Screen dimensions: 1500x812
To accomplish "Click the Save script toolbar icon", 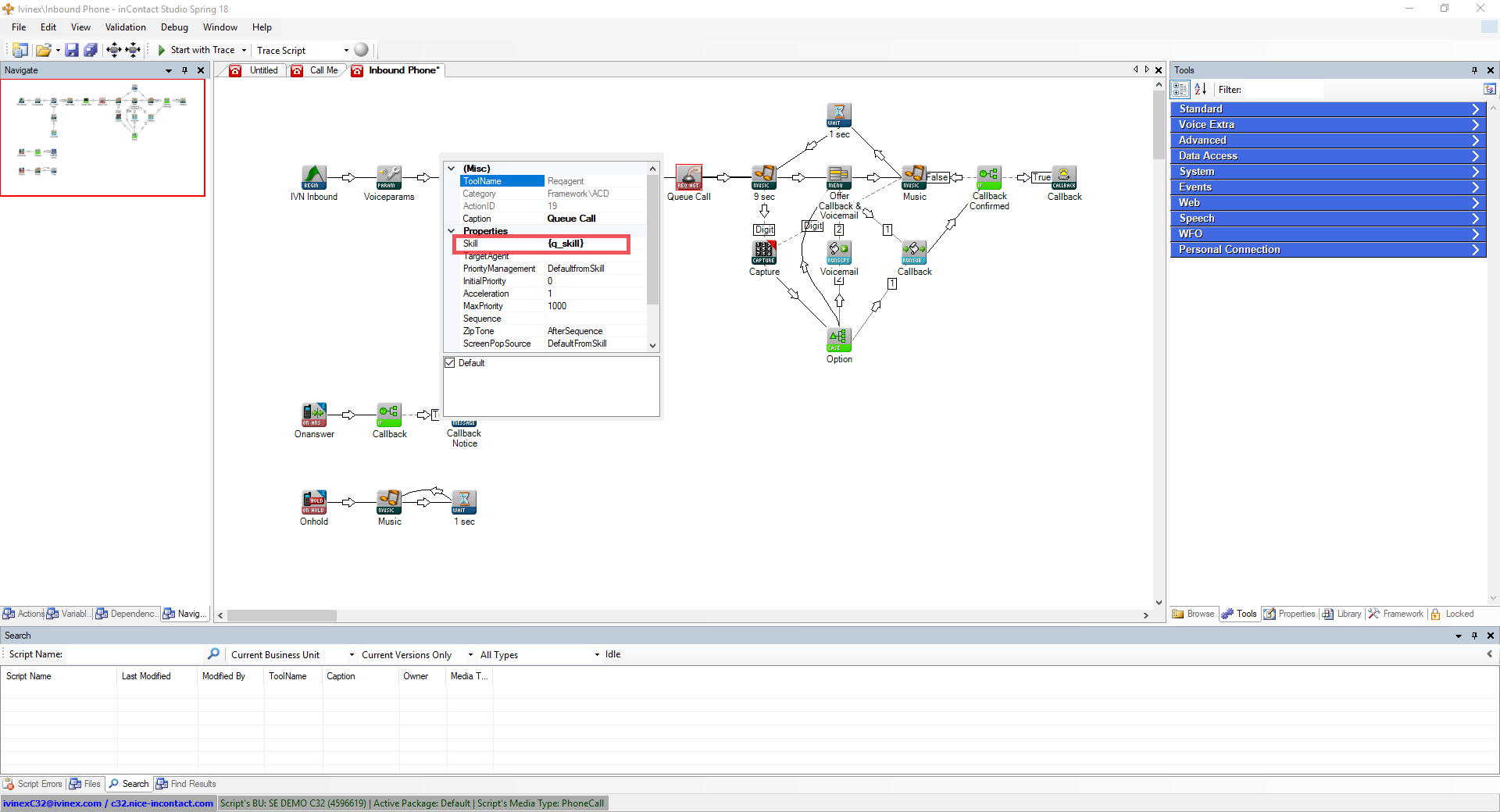I will coord(72,50).
